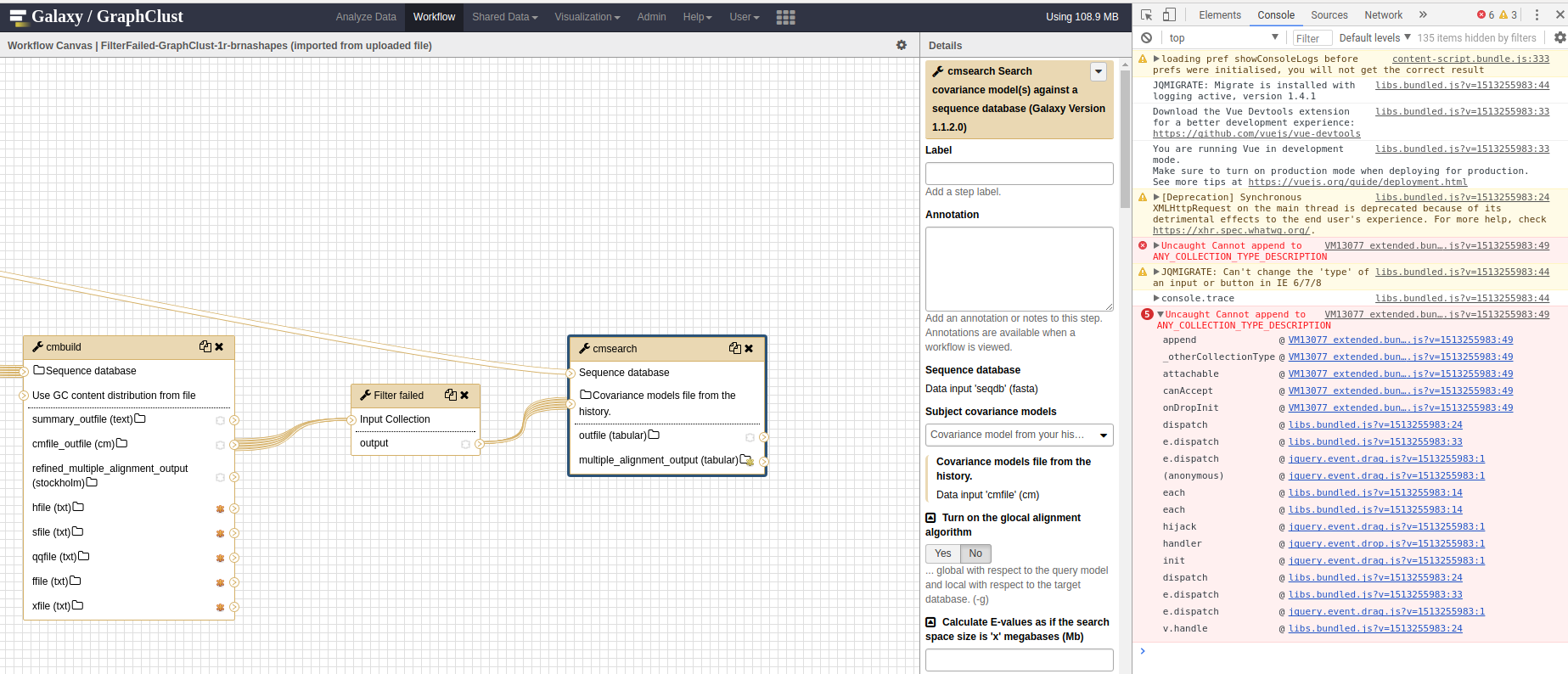Click the console error count indicator

[1487, 14]
